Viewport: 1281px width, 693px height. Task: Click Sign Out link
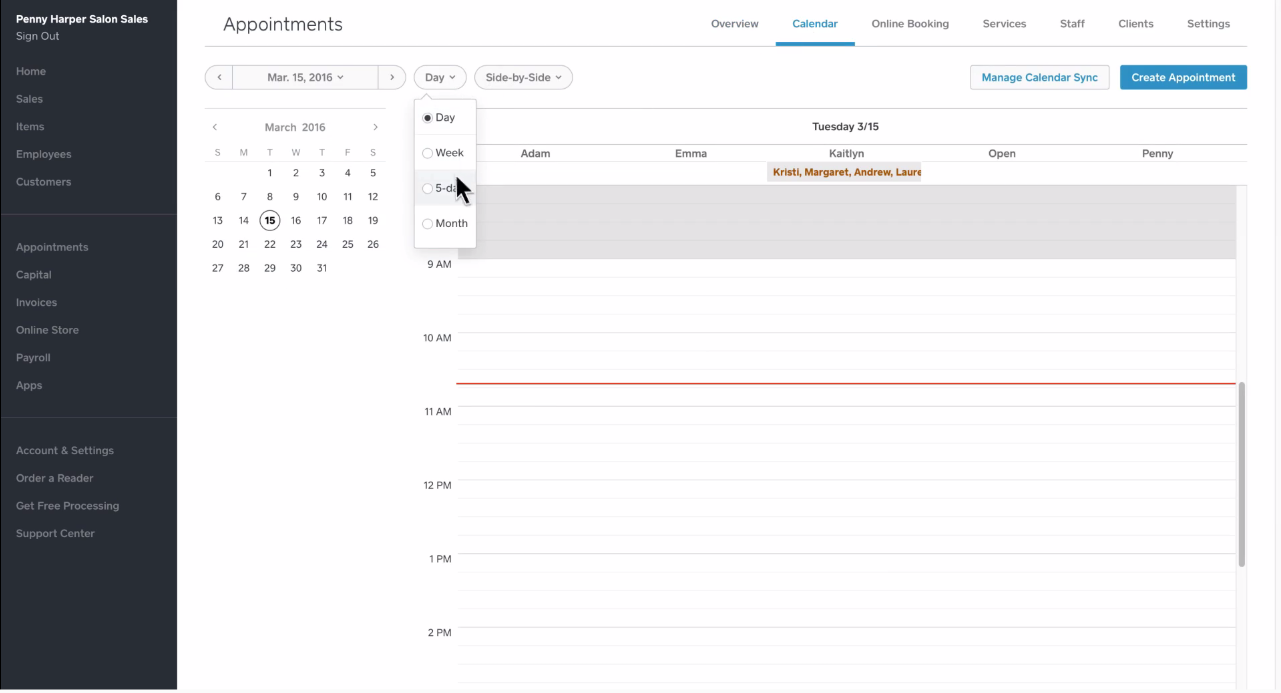37,36
